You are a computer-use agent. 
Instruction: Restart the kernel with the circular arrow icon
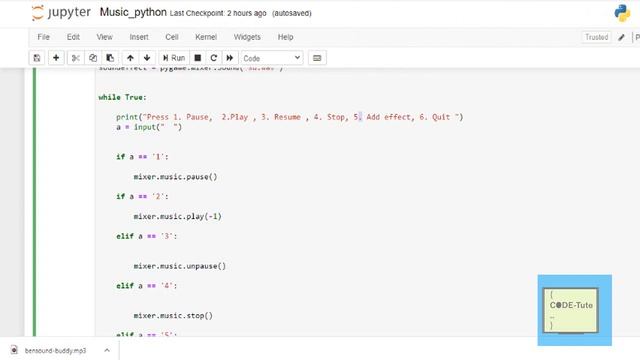213,58
